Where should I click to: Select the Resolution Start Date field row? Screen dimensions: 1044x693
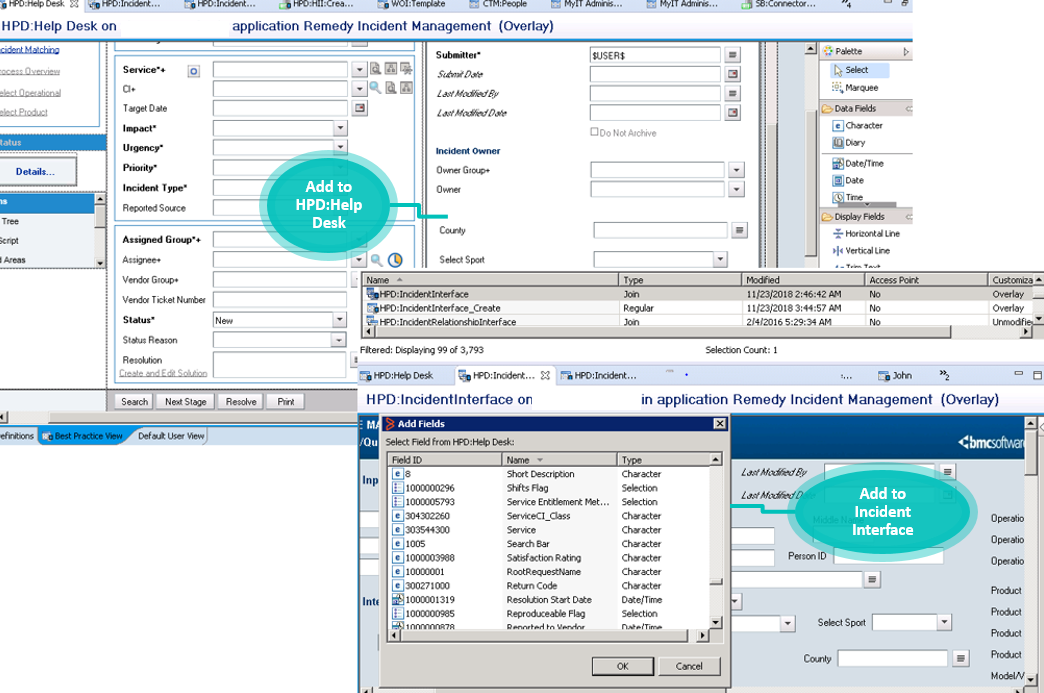pos(550,600)
